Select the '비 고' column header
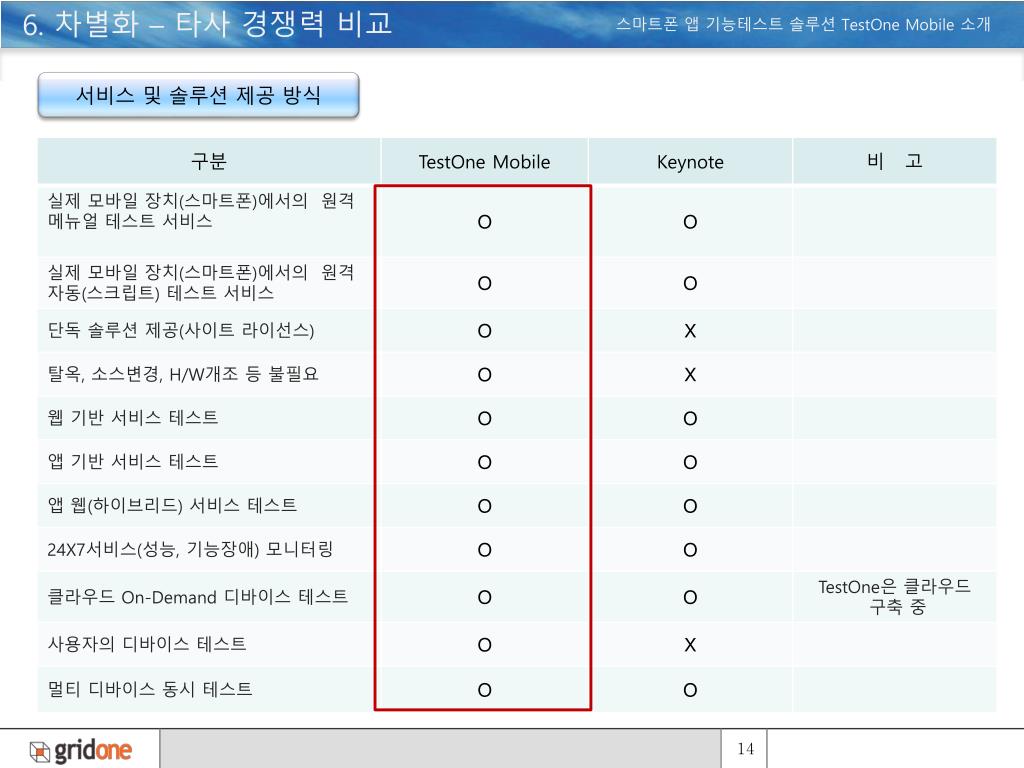Screen dimensions: 1024x768 [895, 161]
